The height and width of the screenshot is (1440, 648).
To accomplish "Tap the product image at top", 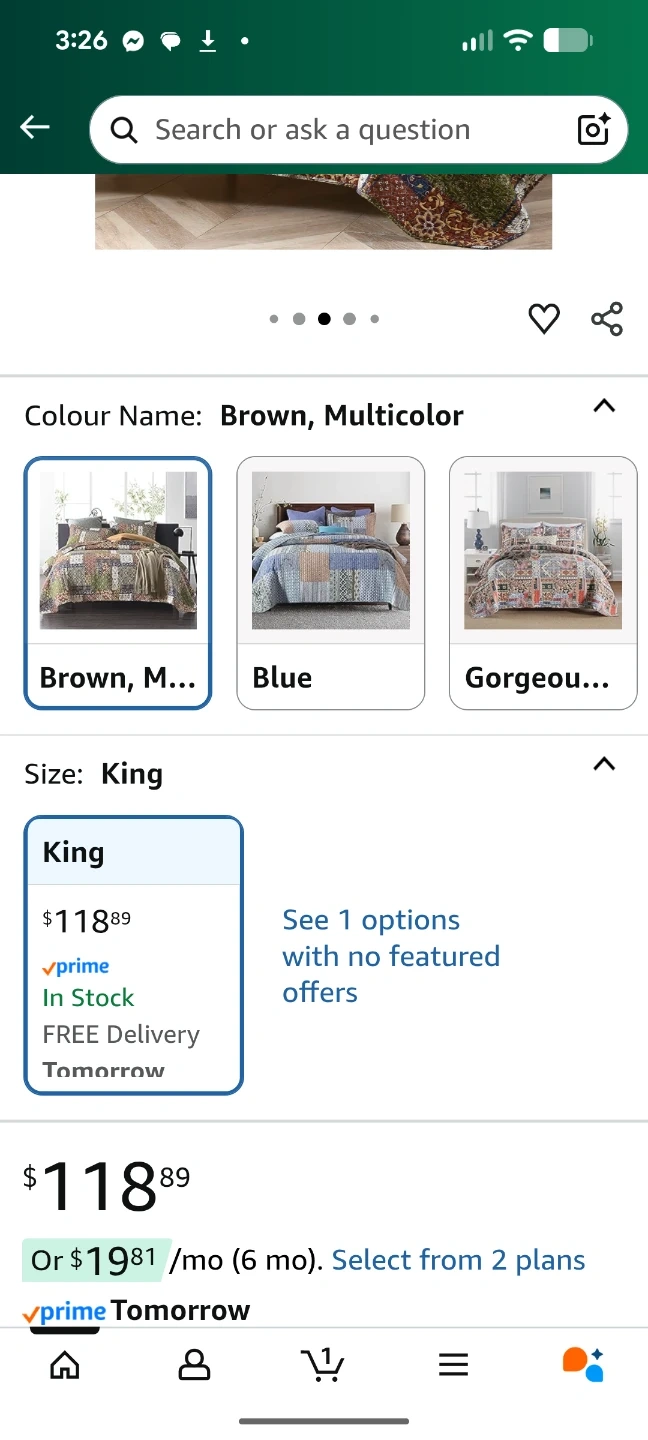I will click(324, 212).
